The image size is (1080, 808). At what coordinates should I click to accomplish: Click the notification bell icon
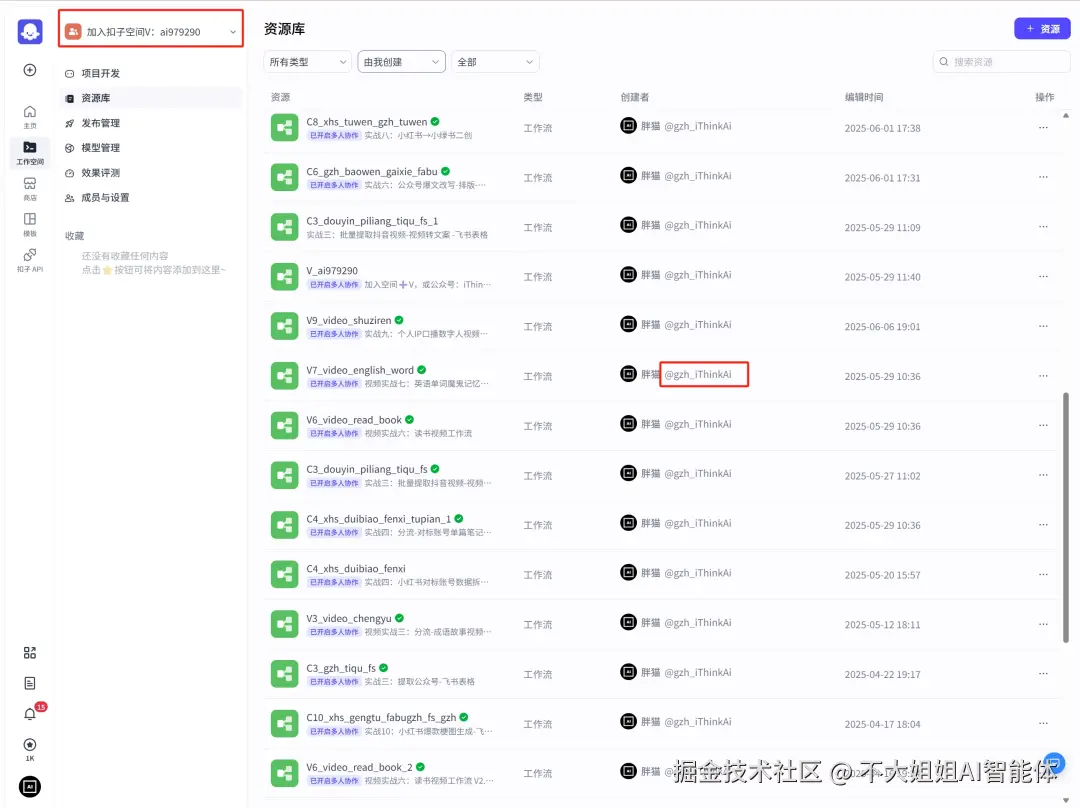tap(29, 713)
